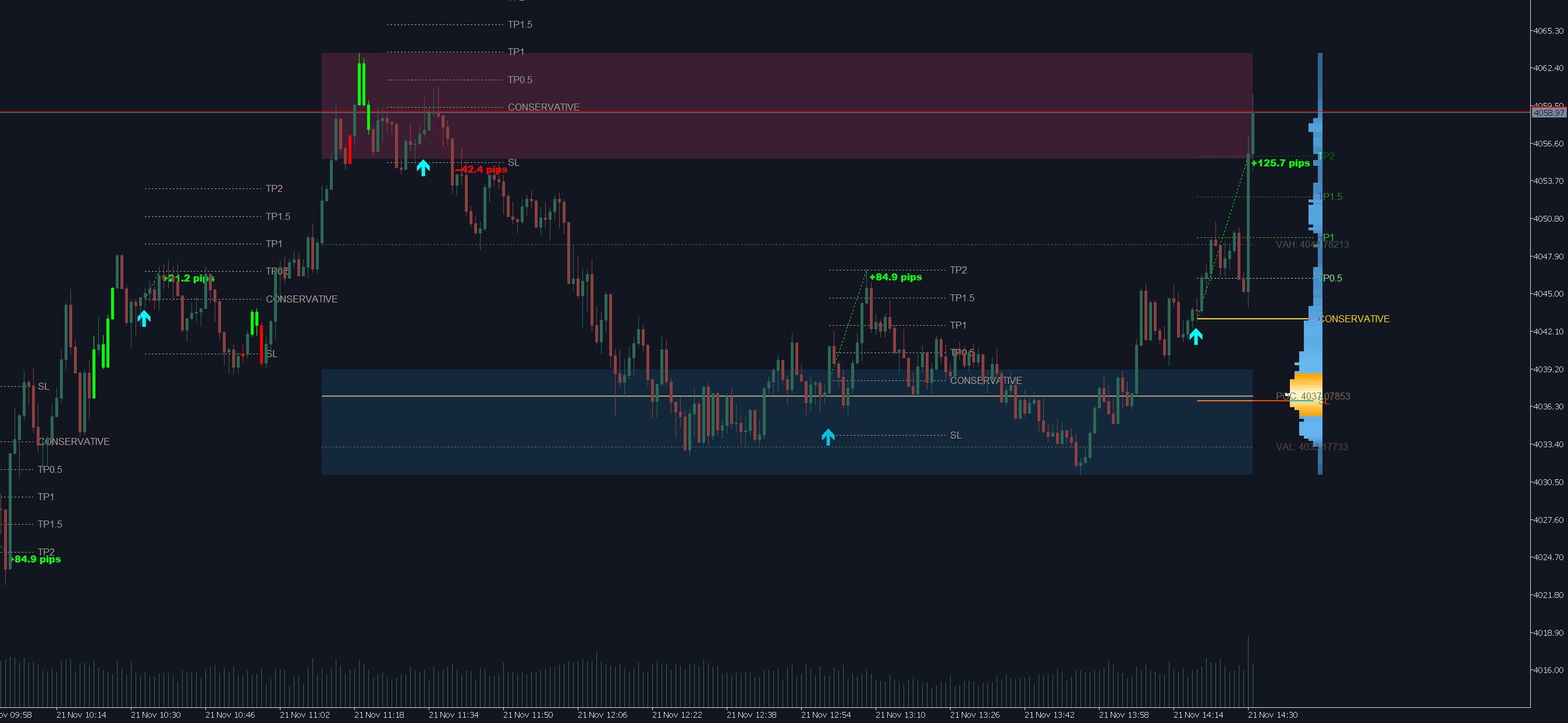
Task: Click the 21 Nov 14:30 time axis label
Action: (x=1272, y=714)
